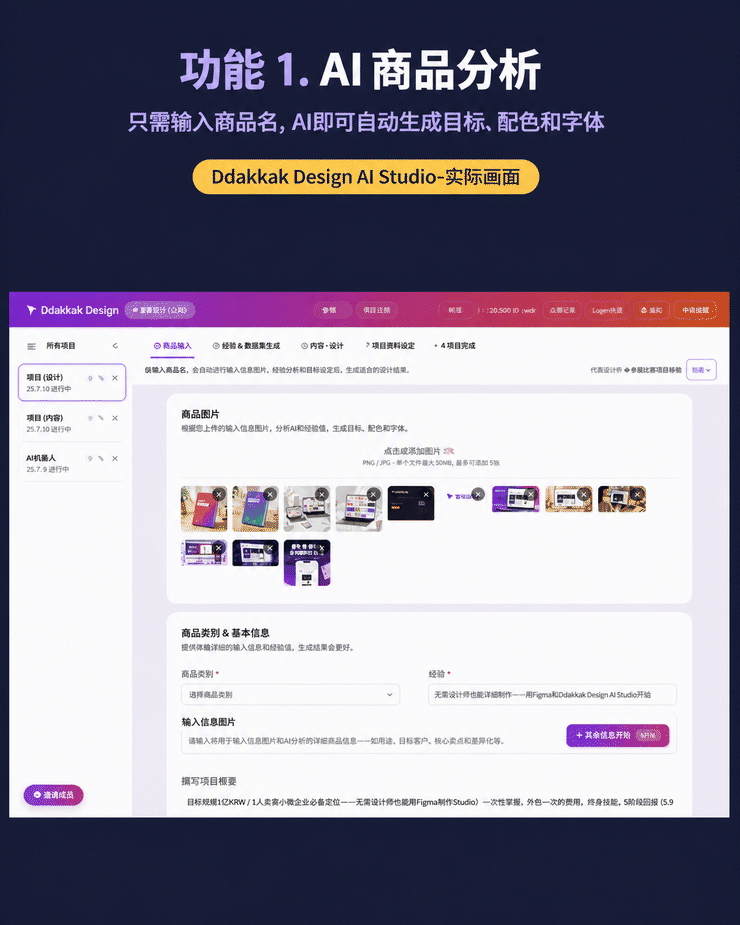740x925 pixels.
Task: Open the notifications bell button in the header
Action: 651,310
